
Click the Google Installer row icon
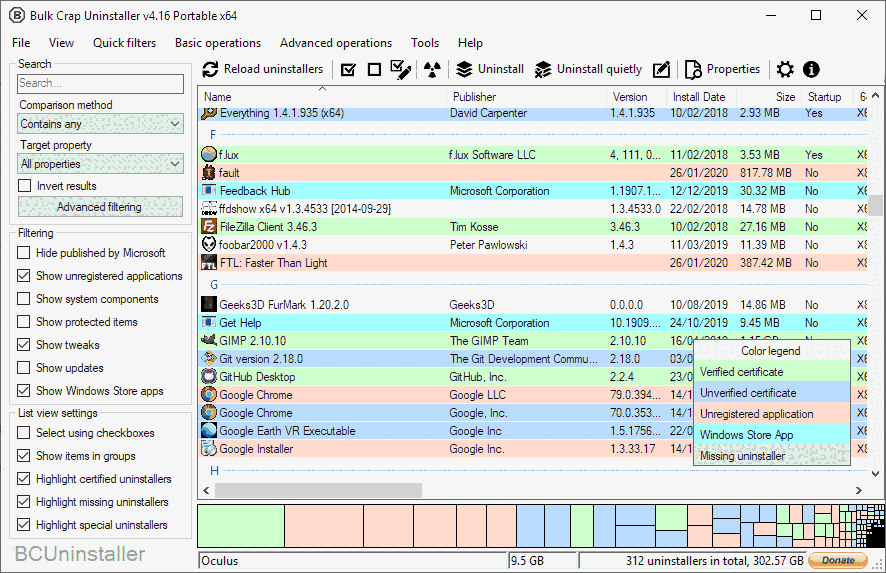(x=209, y=449)
